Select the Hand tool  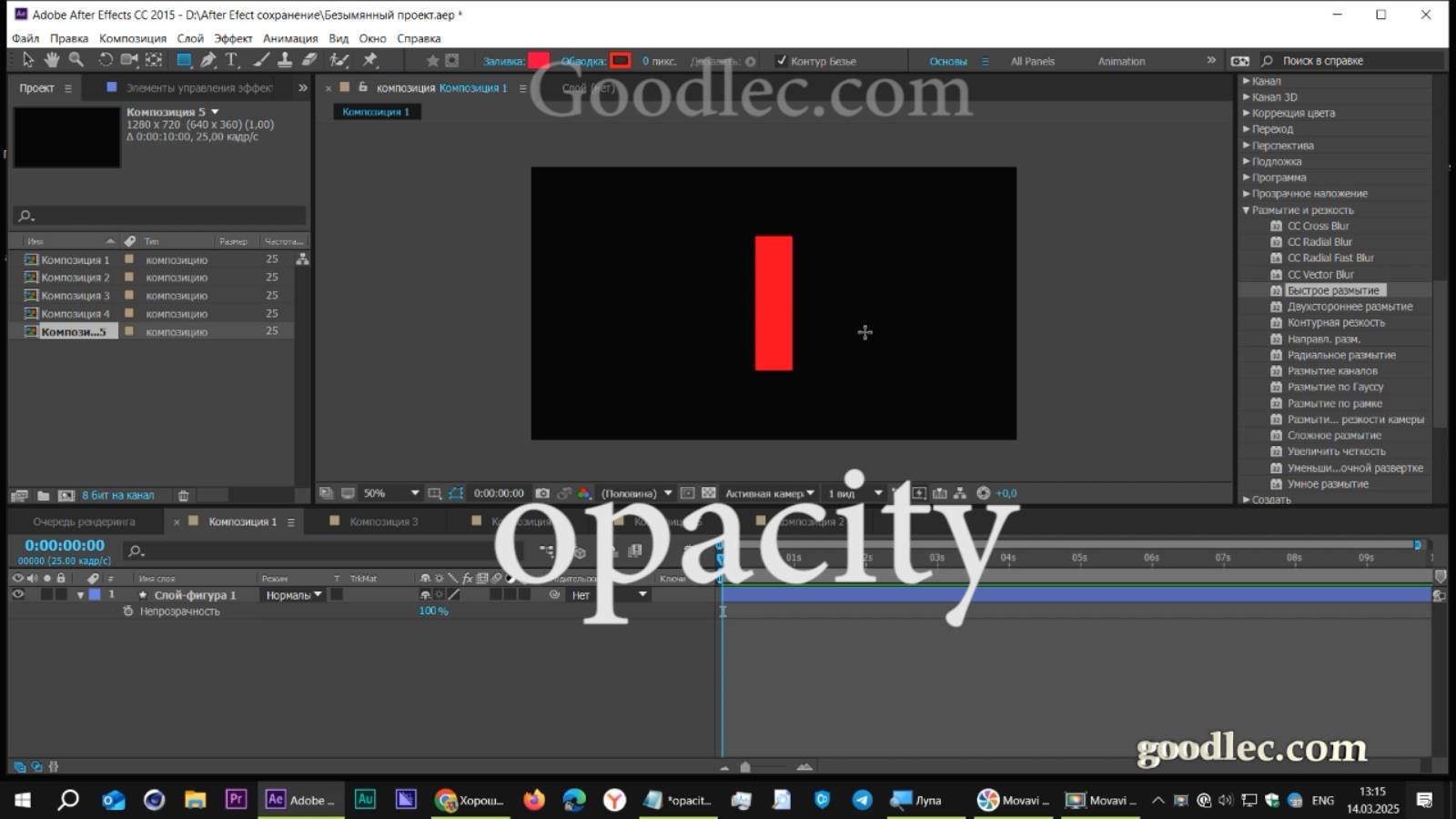click(52, 60)
